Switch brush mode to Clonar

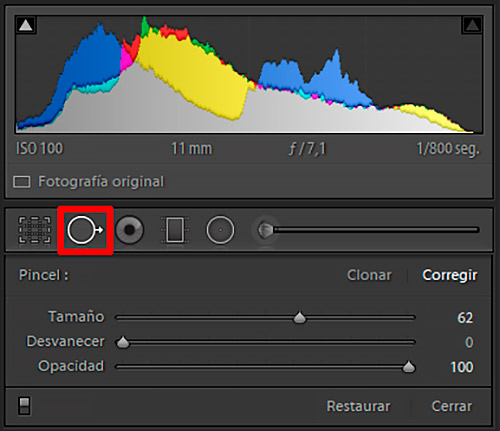click(369, 275)
